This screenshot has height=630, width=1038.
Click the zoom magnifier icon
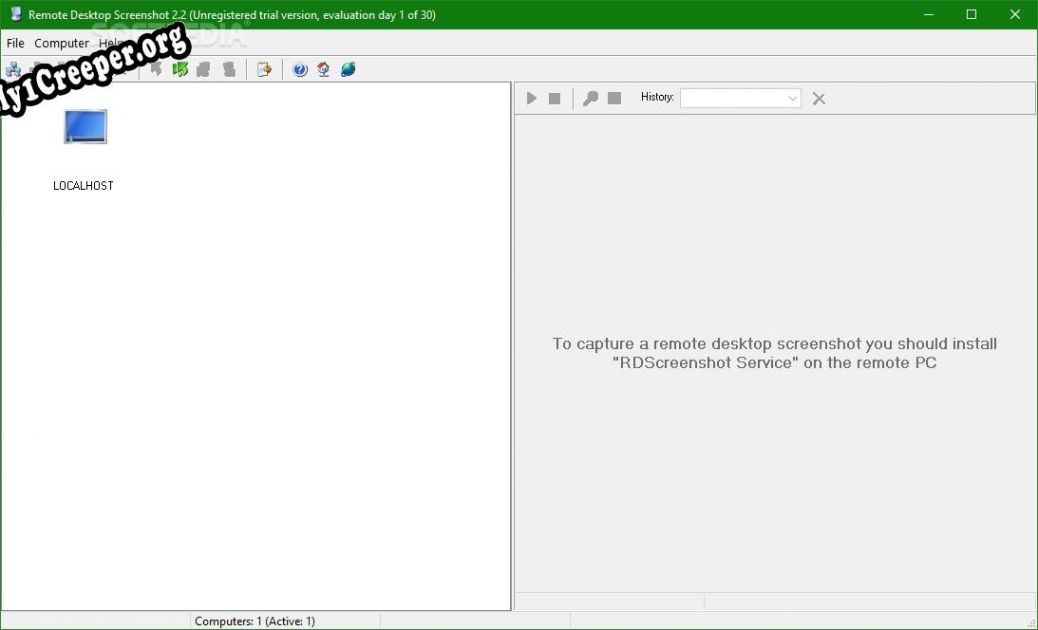[x=590, y=98]
